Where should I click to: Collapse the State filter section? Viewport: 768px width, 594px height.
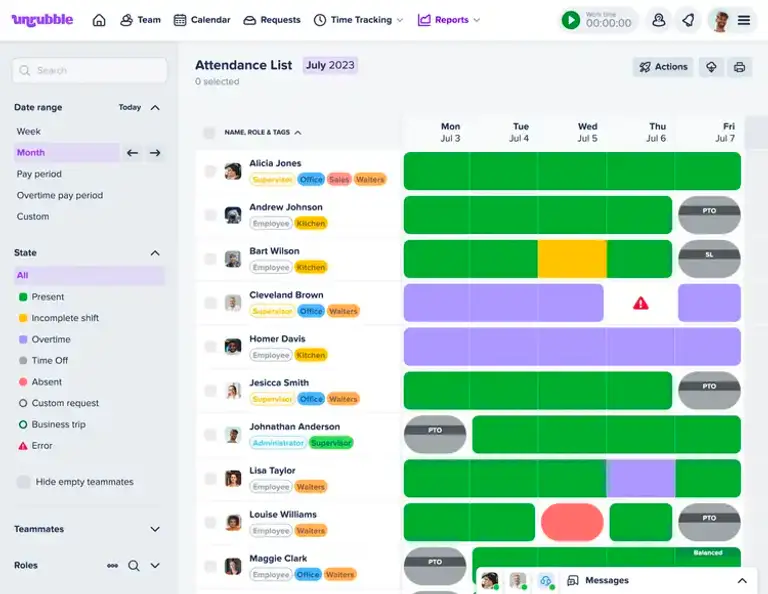(155, 253)
